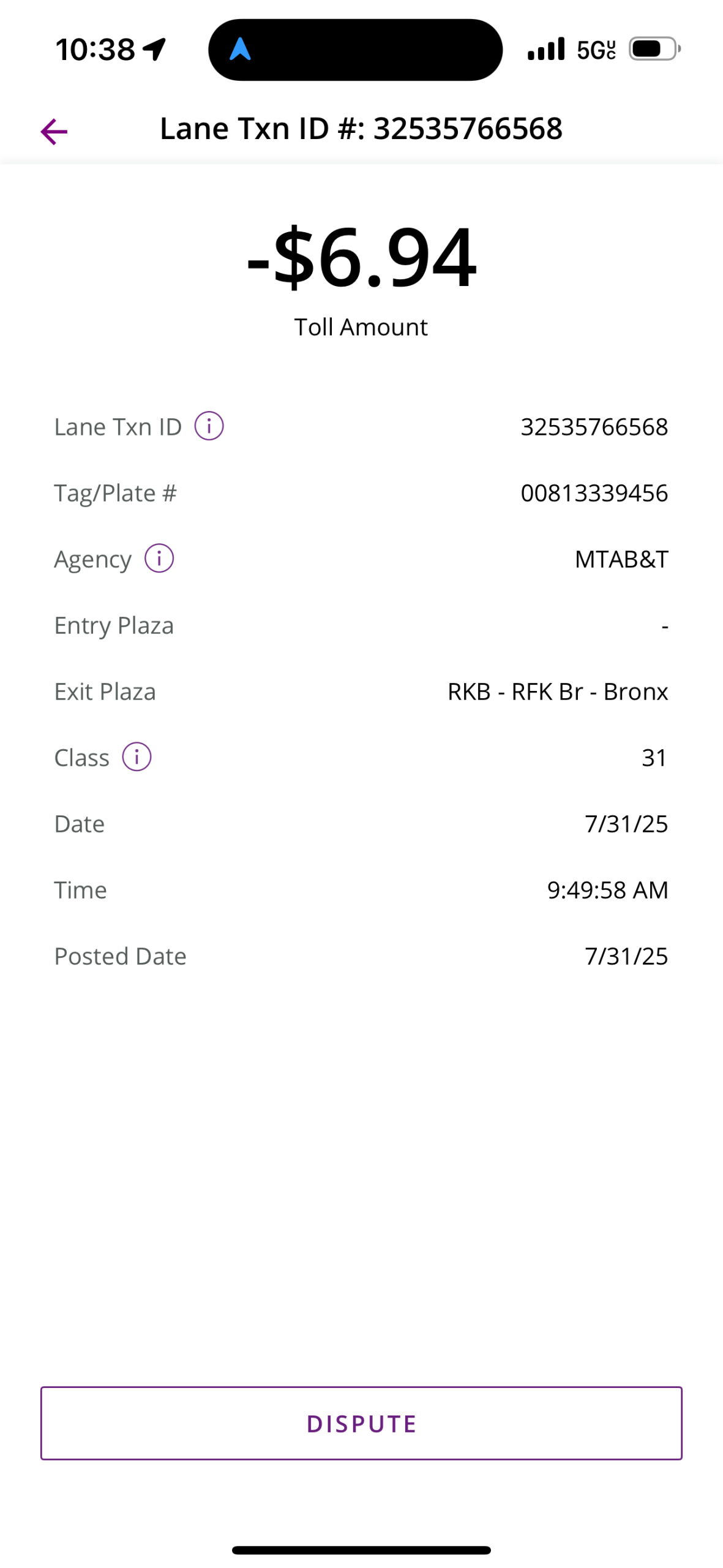723x1568 pixels.
Task: Show Class info tooltip icon
Action: pos(137,756)
